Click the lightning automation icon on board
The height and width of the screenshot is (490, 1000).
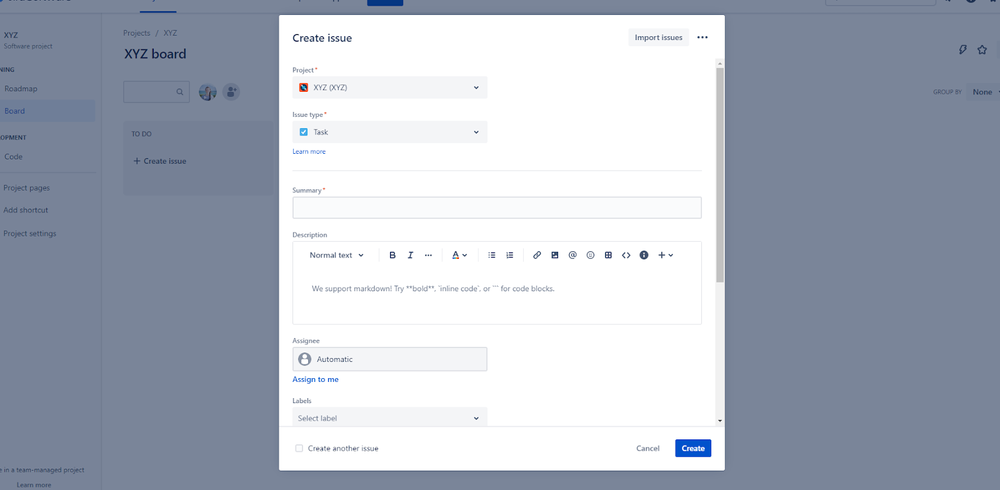(x=963, y=50)
